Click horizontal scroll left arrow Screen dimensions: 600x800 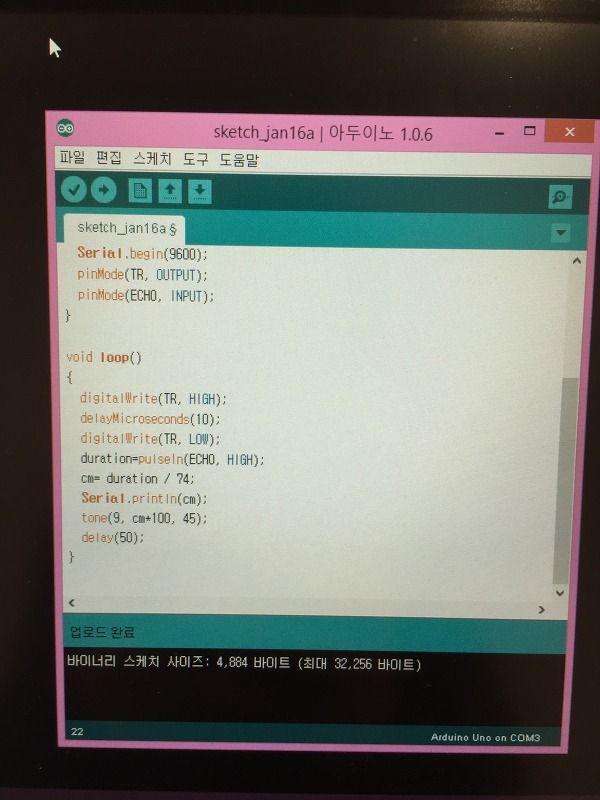(71, 603)
